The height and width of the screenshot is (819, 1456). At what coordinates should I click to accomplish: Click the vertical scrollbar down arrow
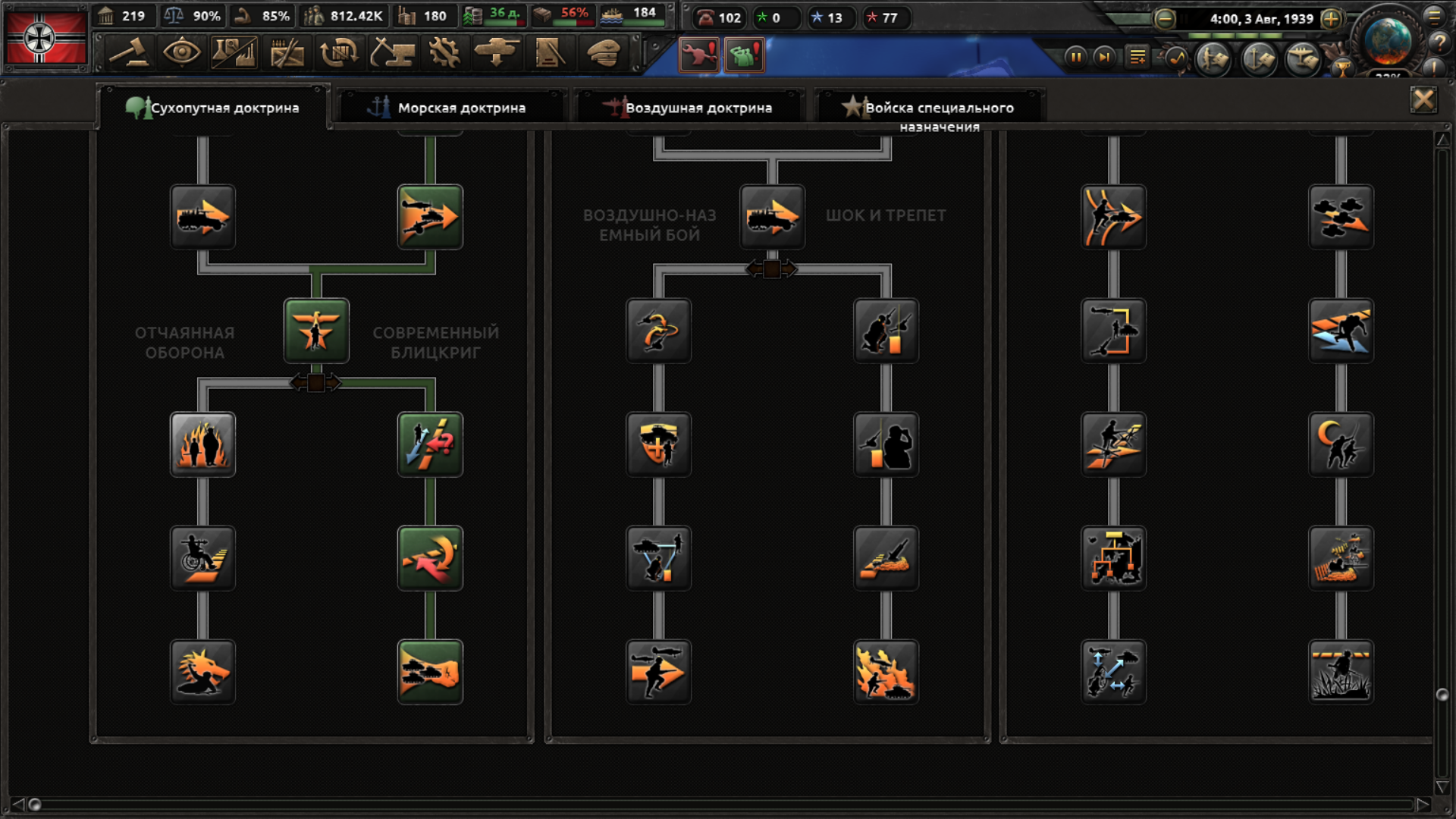coord(1442,787)
